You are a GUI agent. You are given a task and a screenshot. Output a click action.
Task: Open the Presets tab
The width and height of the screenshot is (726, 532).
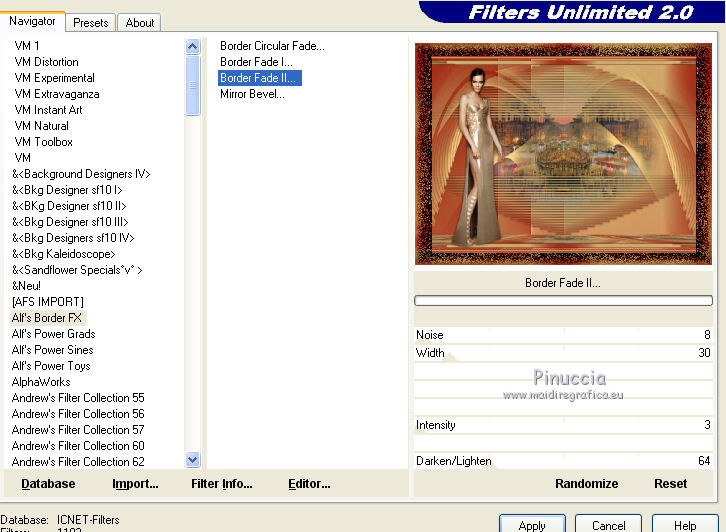click(91, 23)
